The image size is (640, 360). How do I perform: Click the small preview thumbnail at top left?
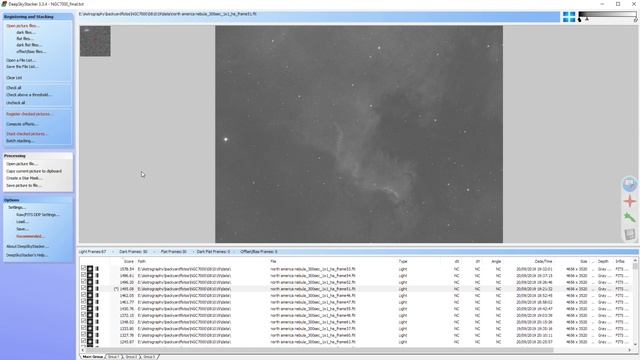coord(95,41)
